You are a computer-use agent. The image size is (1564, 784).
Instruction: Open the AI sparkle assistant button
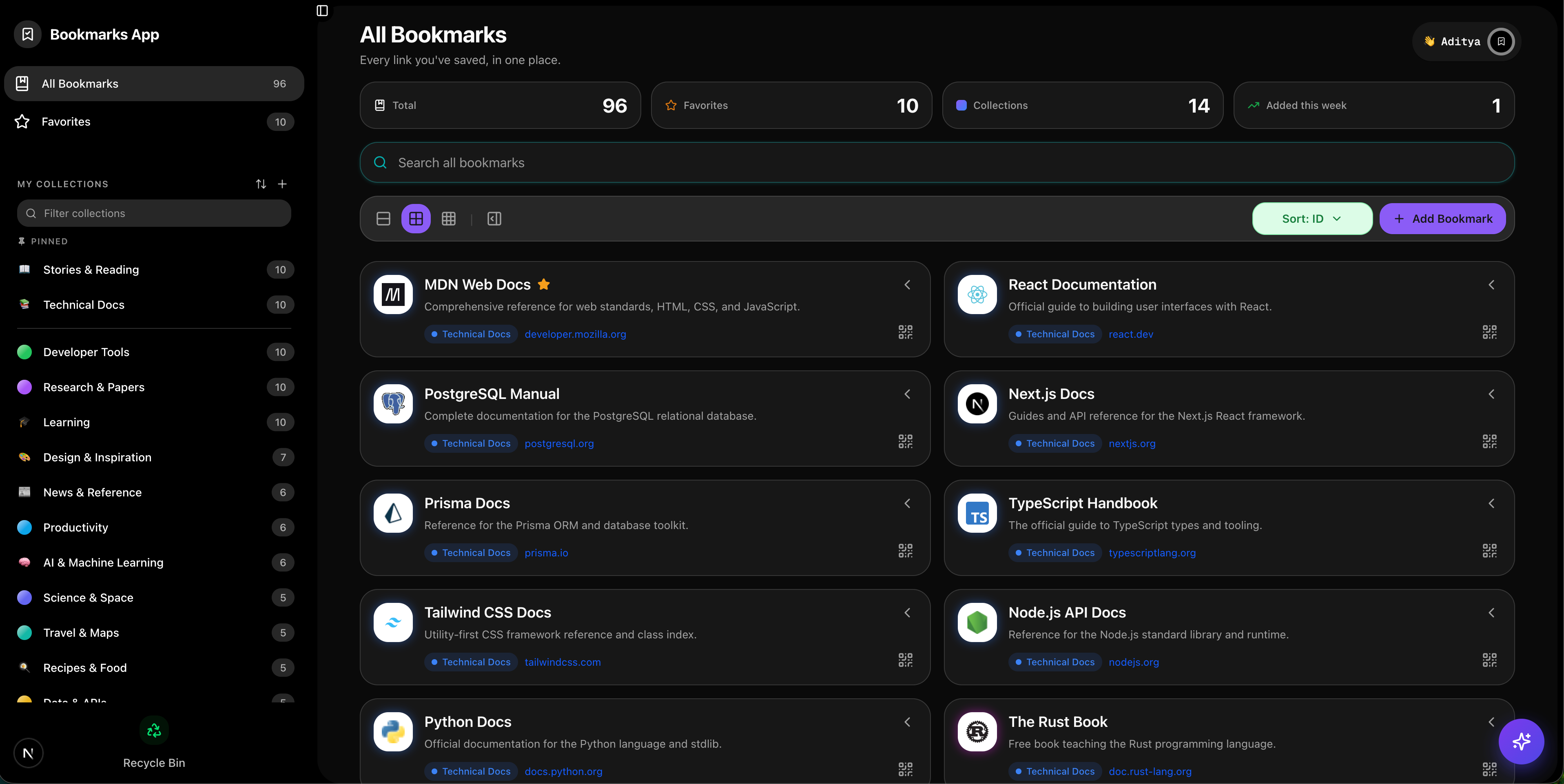[1521, 742]
